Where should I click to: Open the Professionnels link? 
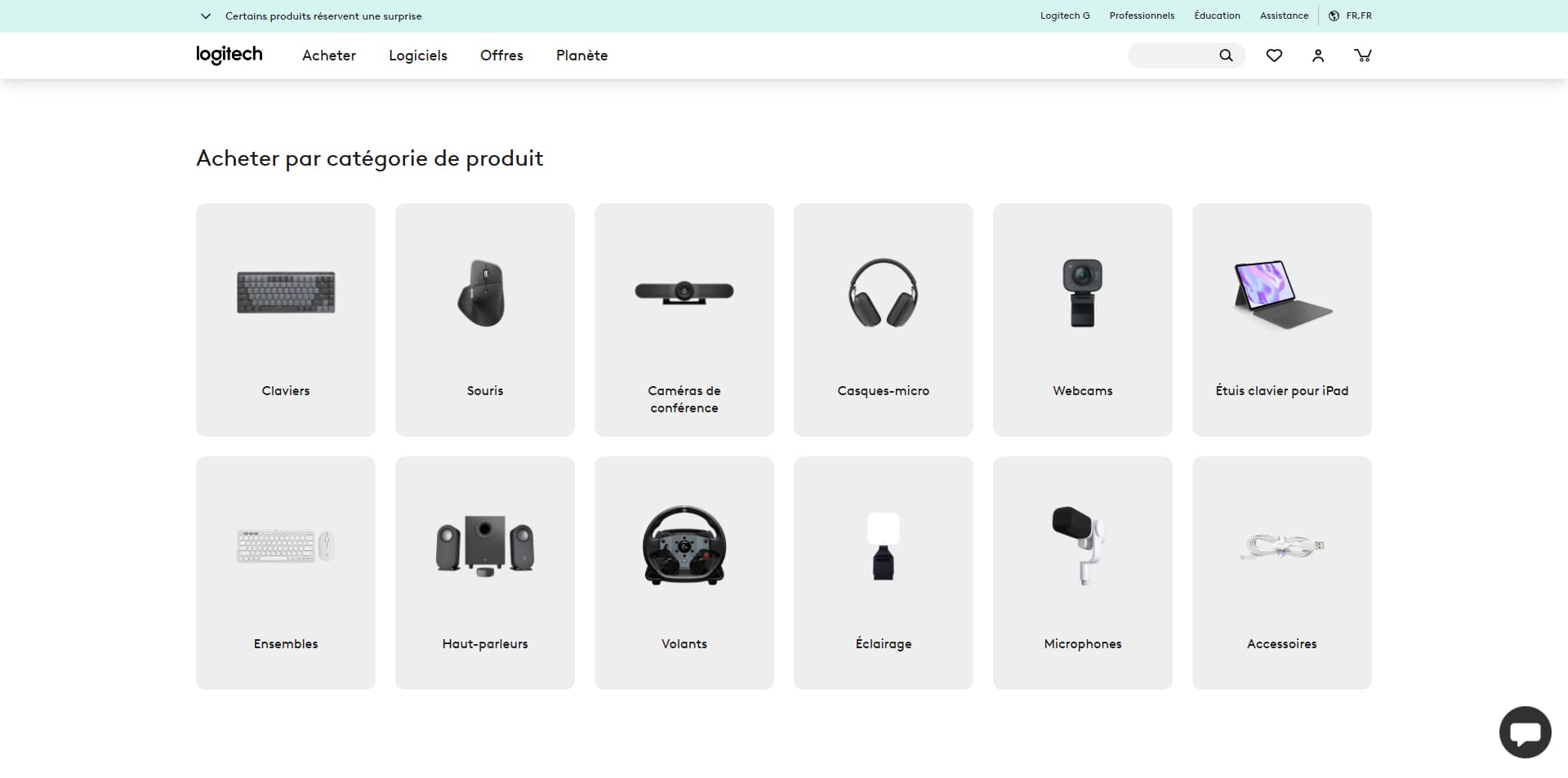[x=1142, y=16]
